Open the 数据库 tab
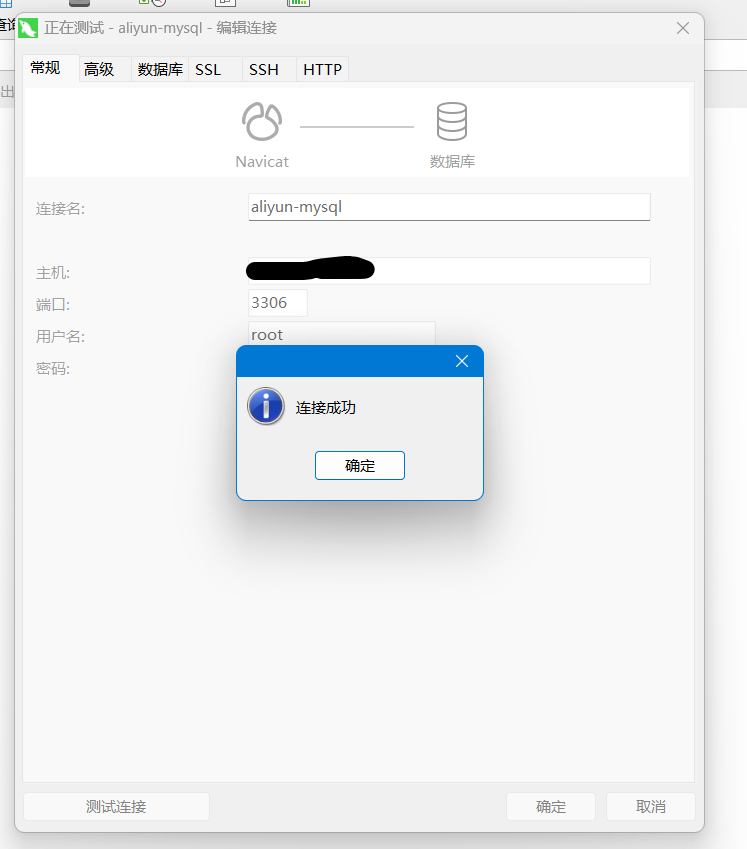This screenshot has height=849, width=747. pos(160,69)
